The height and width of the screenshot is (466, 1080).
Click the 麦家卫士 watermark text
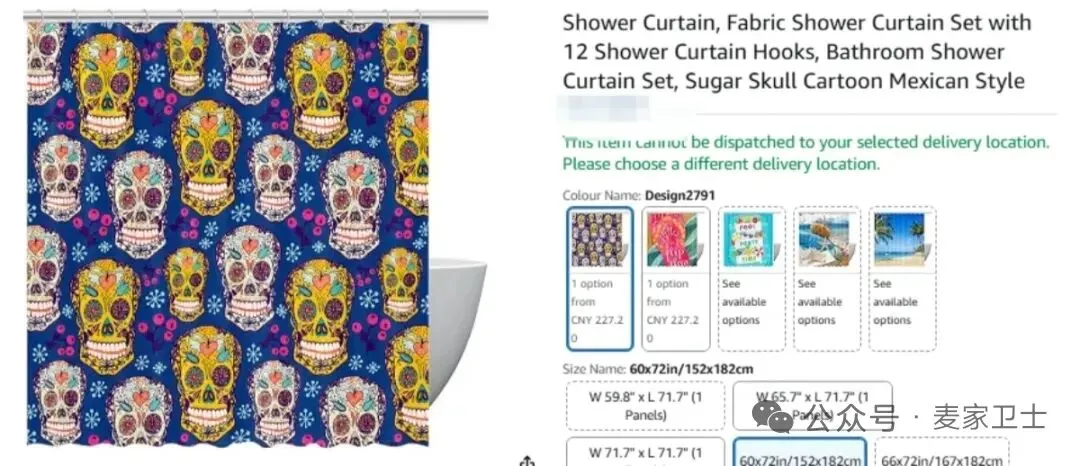(x=990, y=417)
